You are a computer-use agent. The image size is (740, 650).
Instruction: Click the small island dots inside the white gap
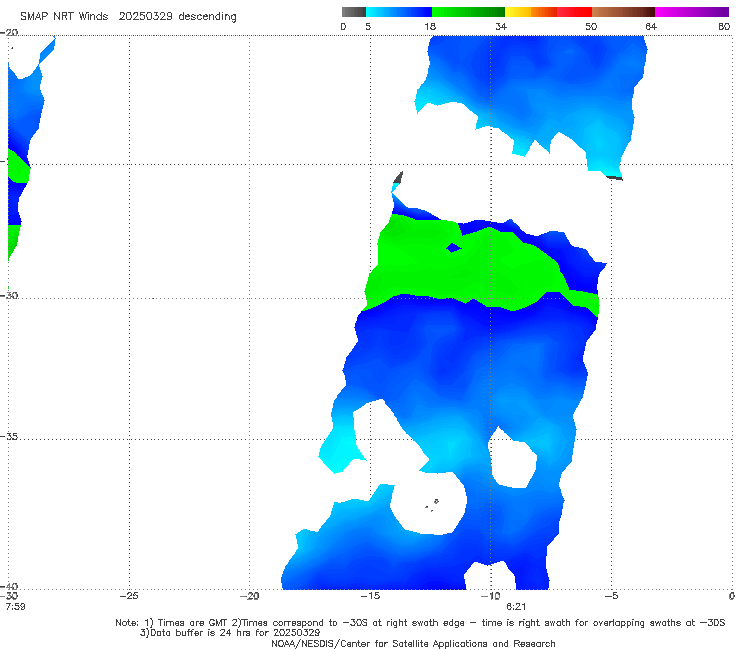[x=432, y=505]
